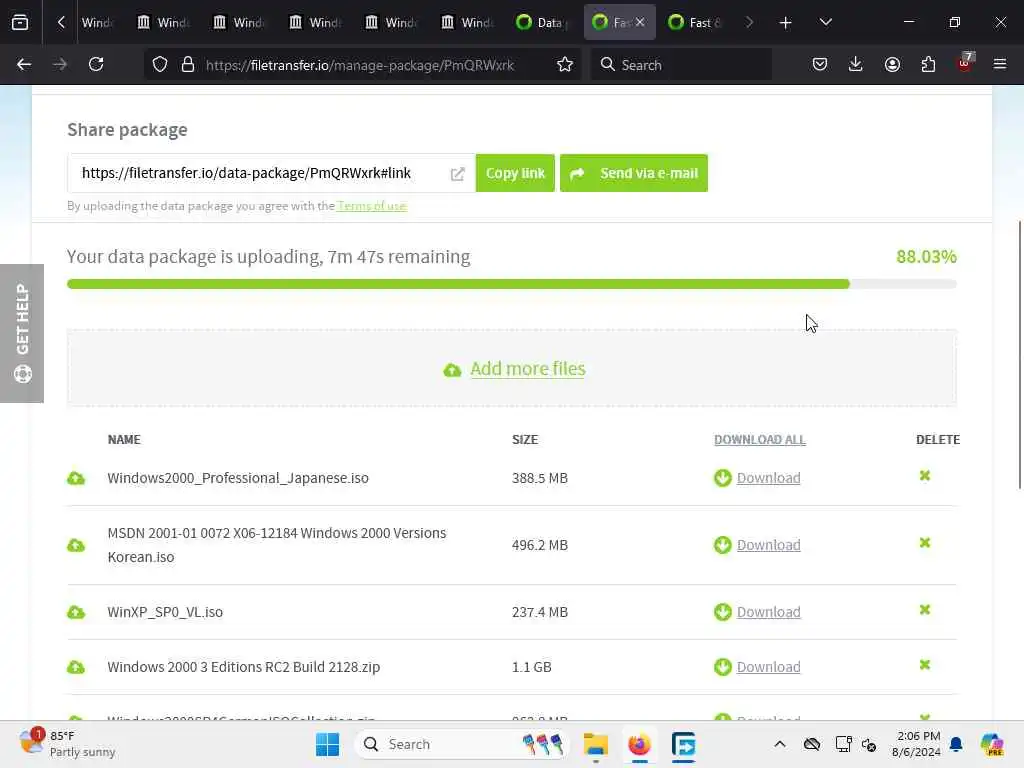Viewport: 1024px width, 768px height.
Task: Open clock and date 2:06 PM
Action: pos(916,744)
